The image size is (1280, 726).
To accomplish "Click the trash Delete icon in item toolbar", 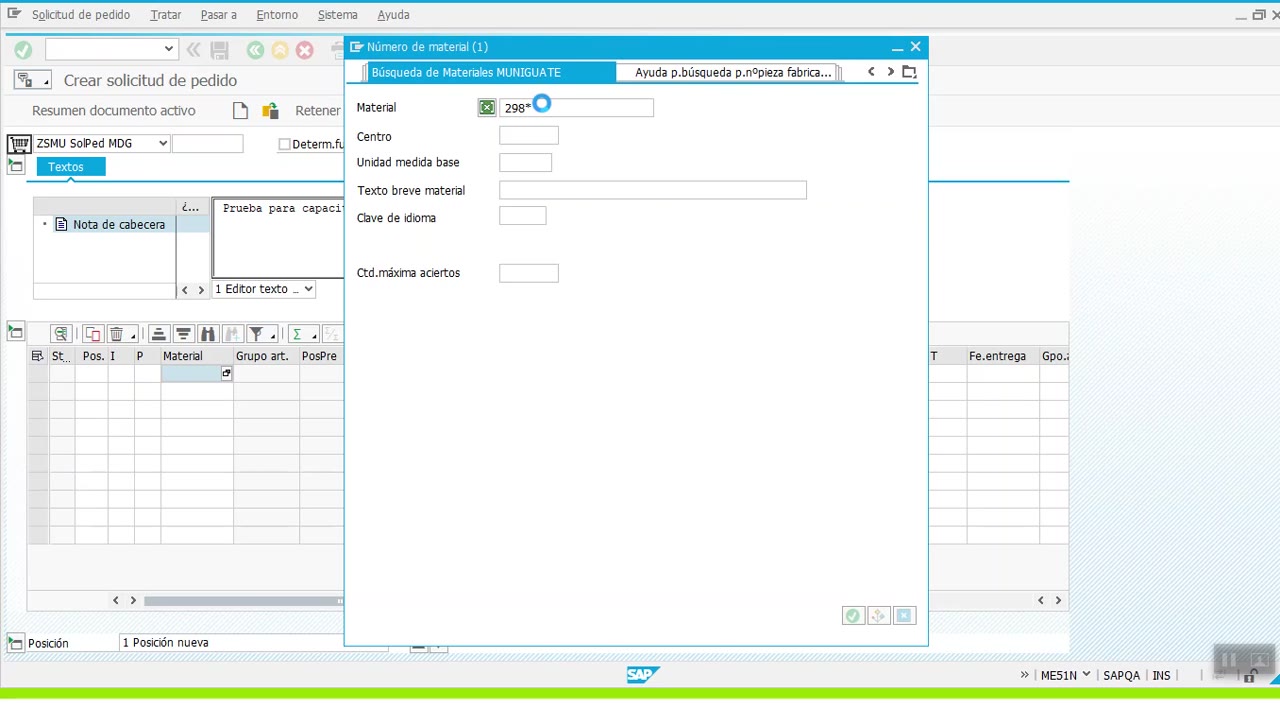I will [116, 334].
